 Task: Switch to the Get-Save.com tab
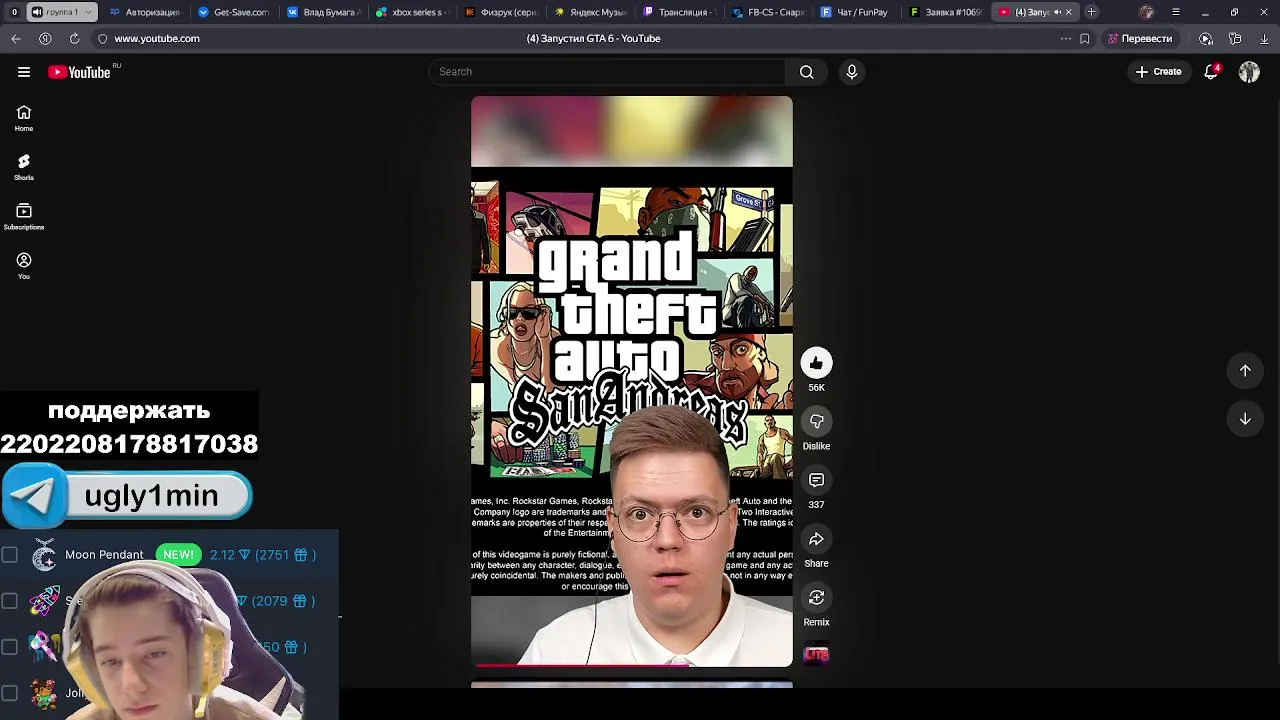click(234, 12)
